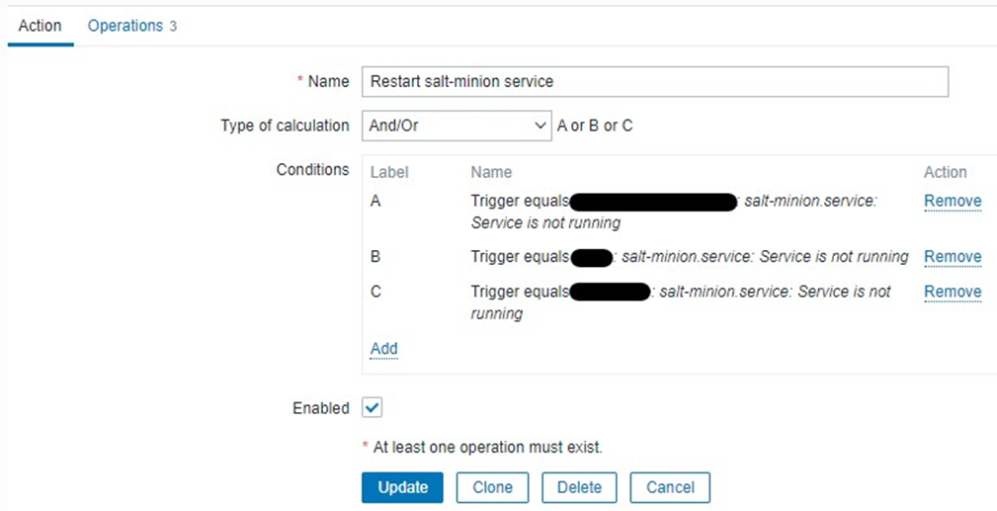Click the Enabled label text
997x511 pixels.
320,408
